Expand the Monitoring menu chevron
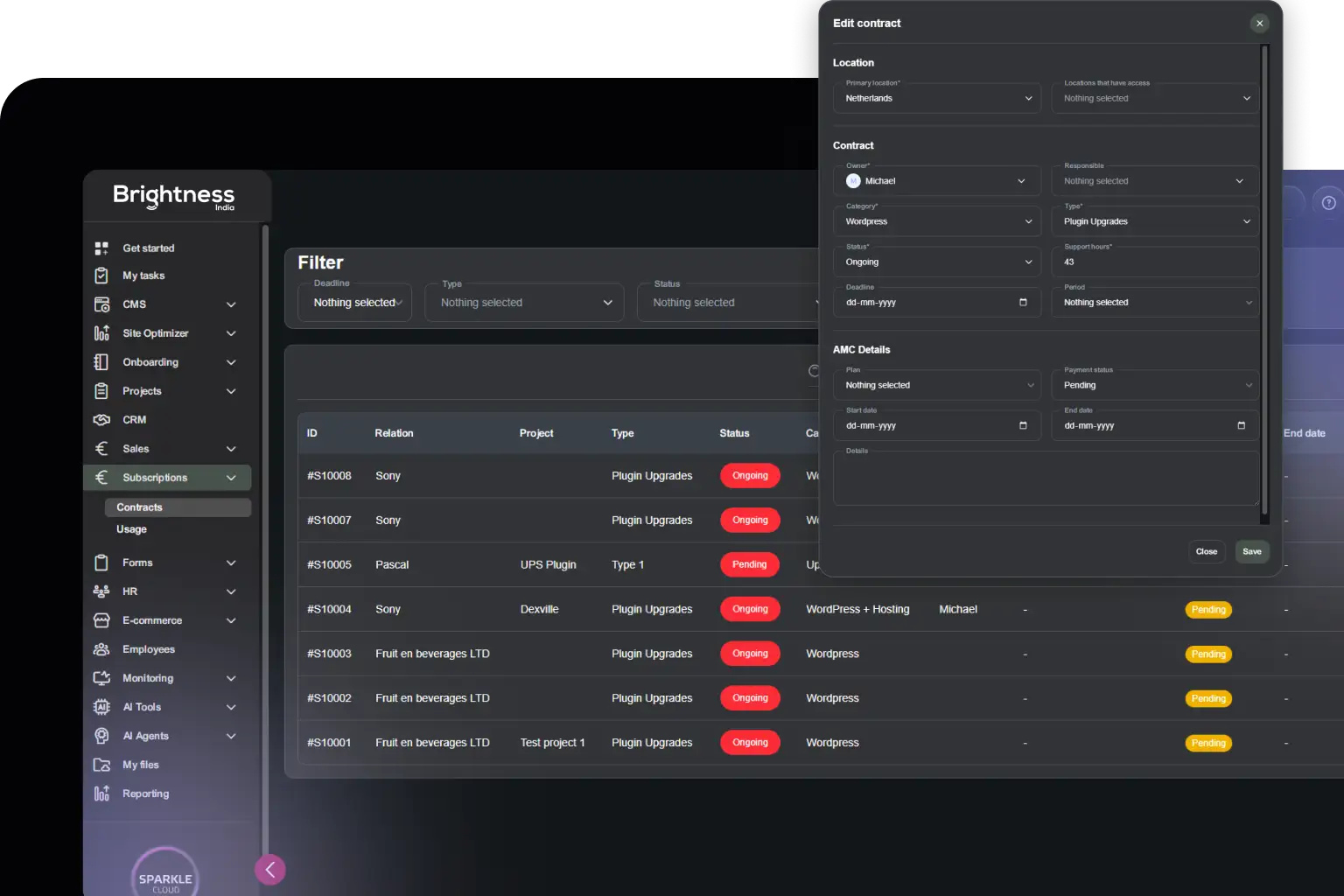 tap(231, 678)
